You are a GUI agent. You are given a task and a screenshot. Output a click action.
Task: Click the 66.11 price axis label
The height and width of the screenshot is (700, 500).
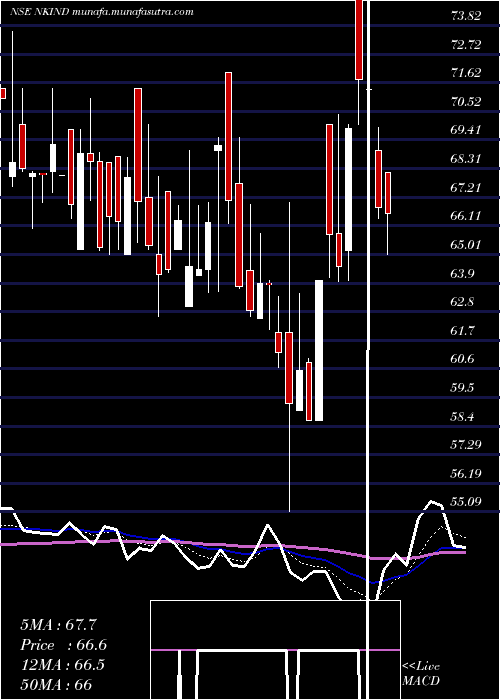(x=466, y=216)
